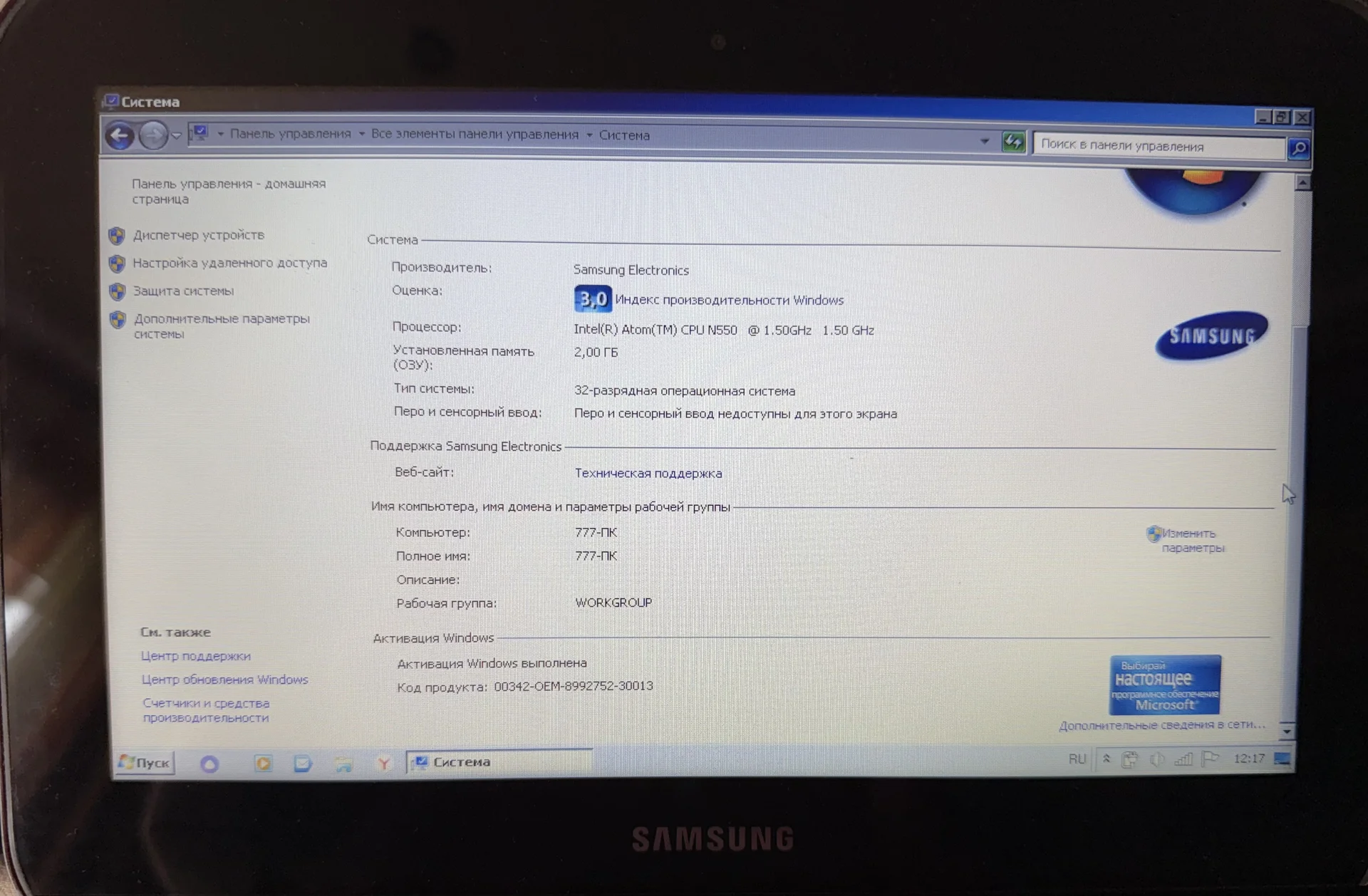Open 'Настройка удаленного доступа'
1368x896 pixels.
(229, 263)
